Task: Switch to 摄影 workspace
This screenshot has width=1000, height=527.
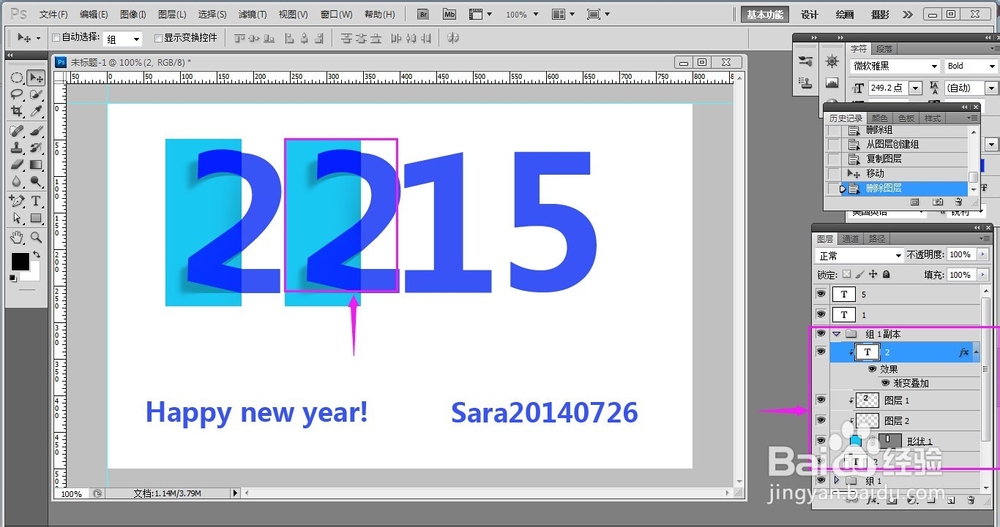Action: [881, 14]
